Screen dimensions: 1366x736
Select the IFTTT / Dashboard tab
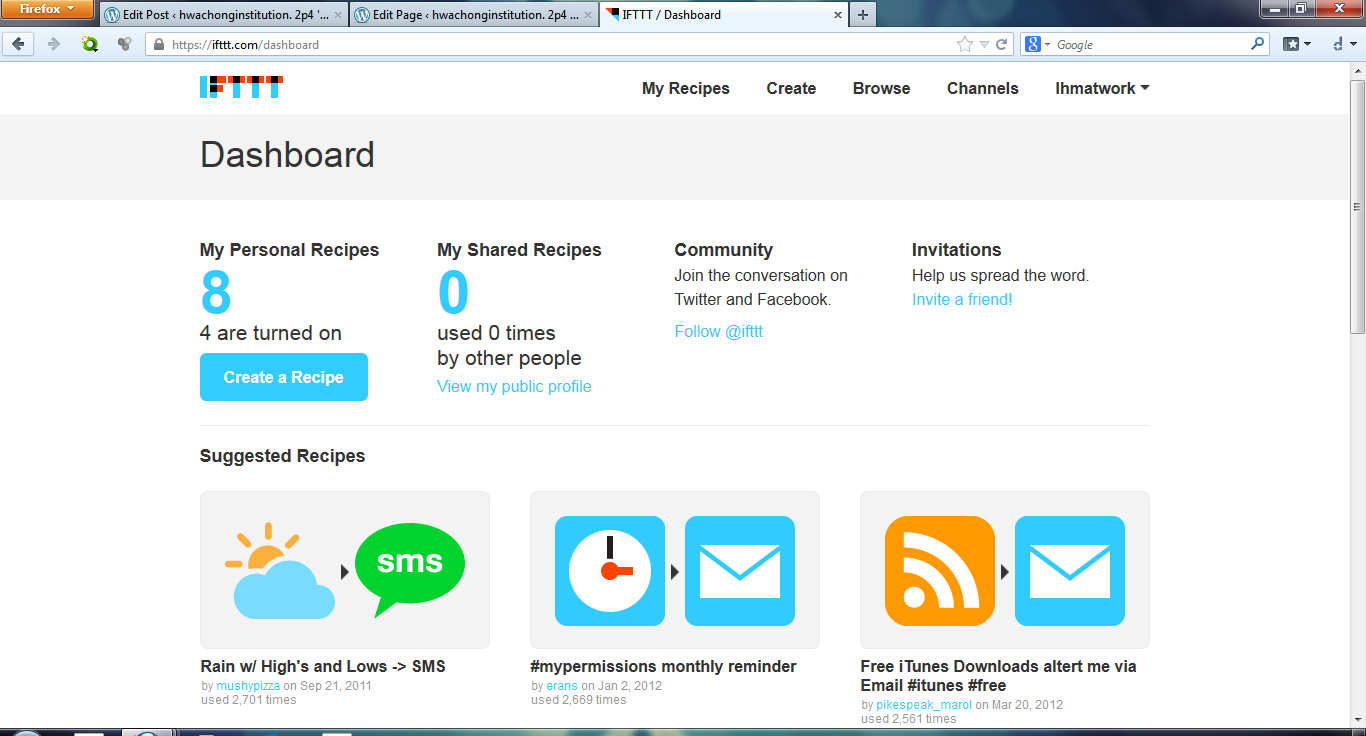point(724,15)
